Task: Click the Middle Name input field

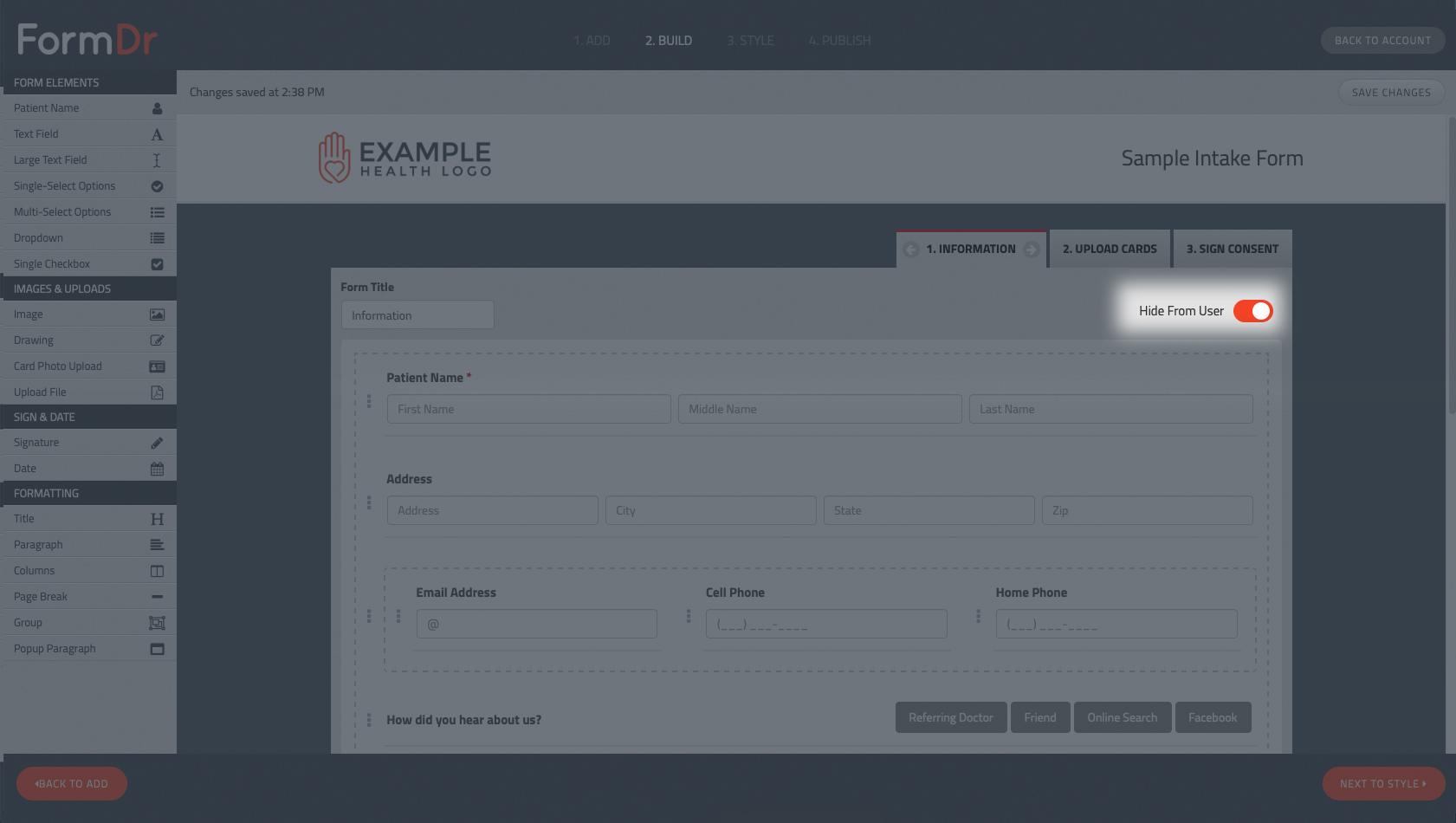Action: 819,409
